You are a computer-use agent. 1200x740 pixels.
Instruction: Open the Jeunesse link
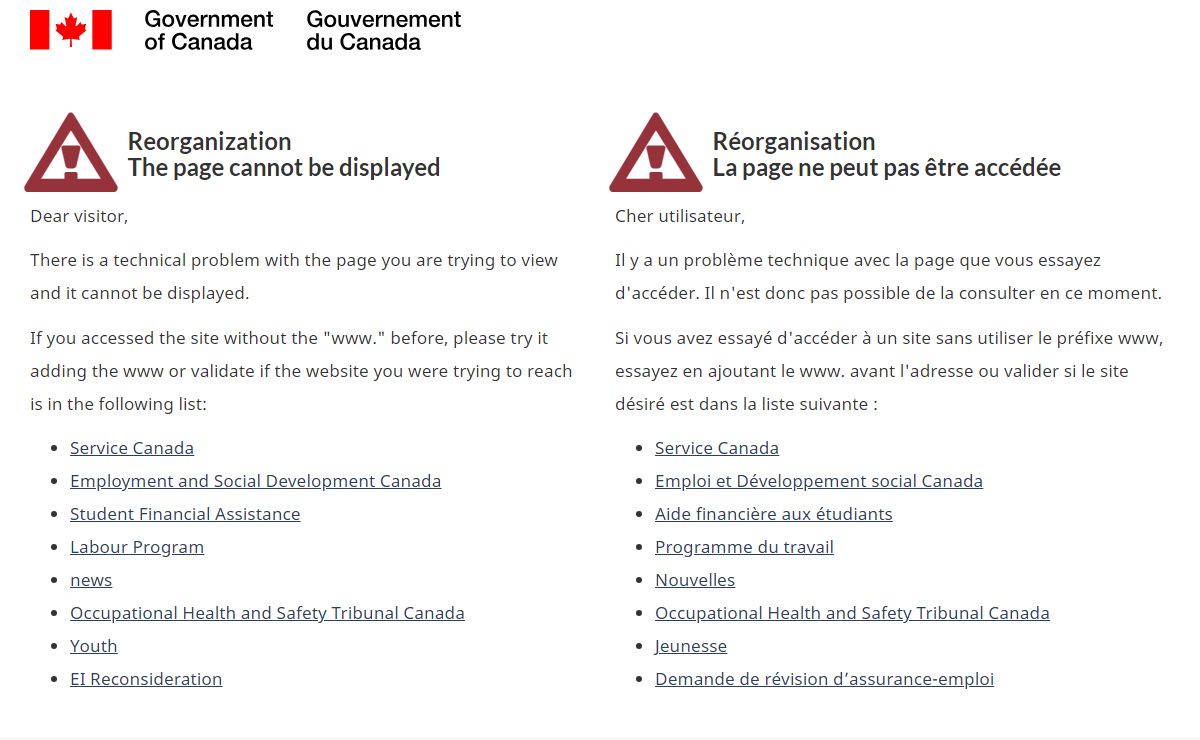point(691,646)
